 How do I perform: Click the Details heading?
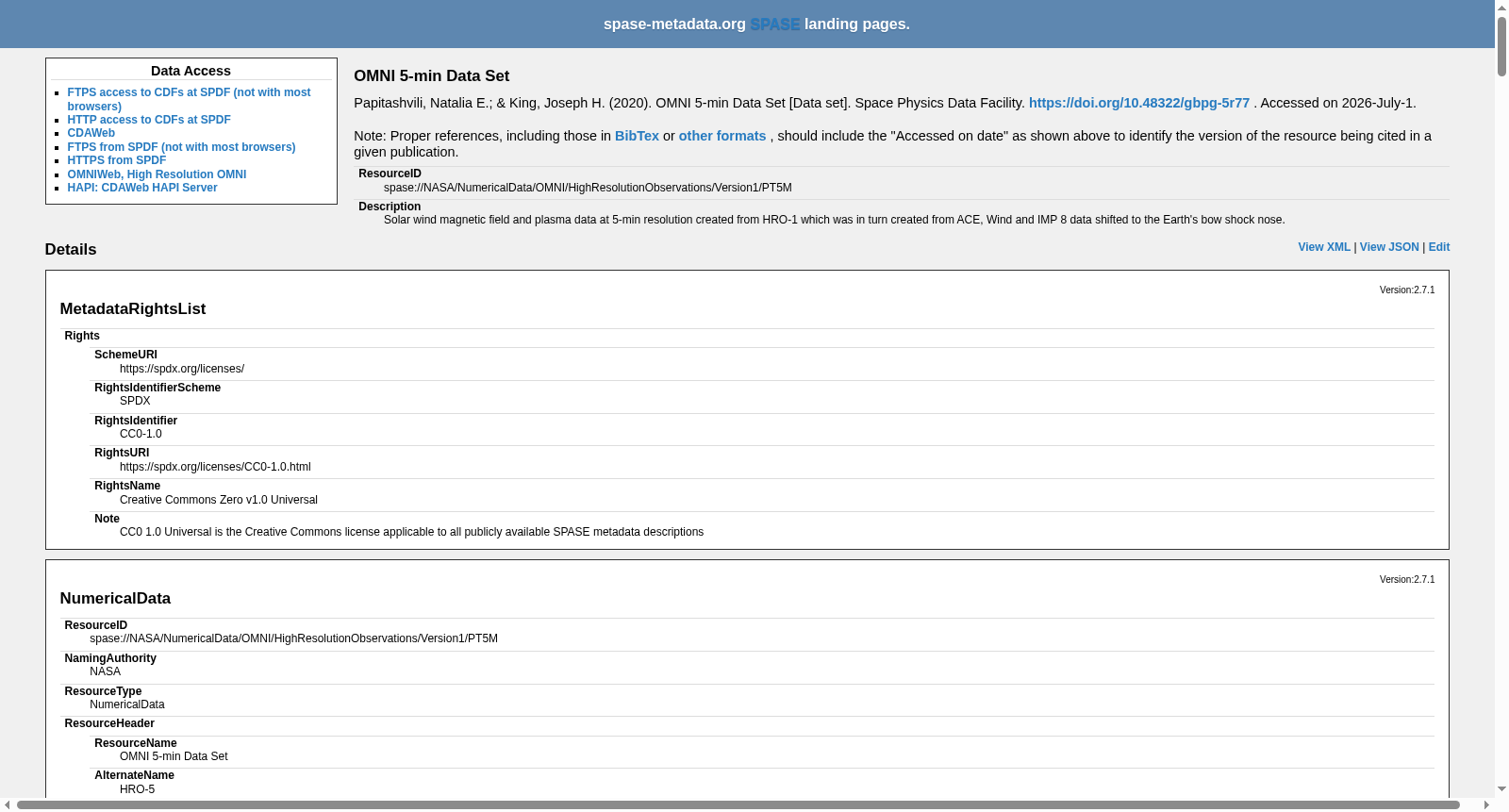tap(71, 250)
